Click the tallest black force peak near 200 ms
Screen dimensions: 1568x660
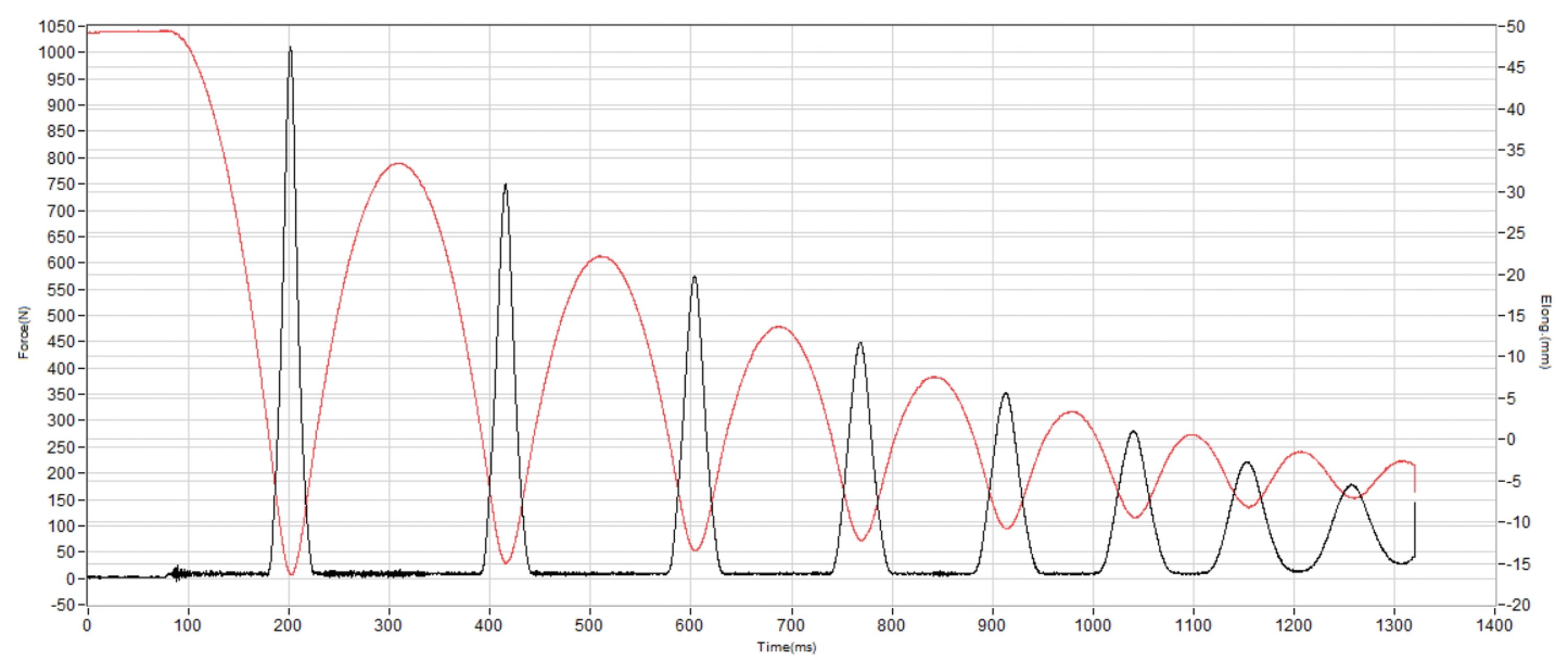(x=291, y=49)
